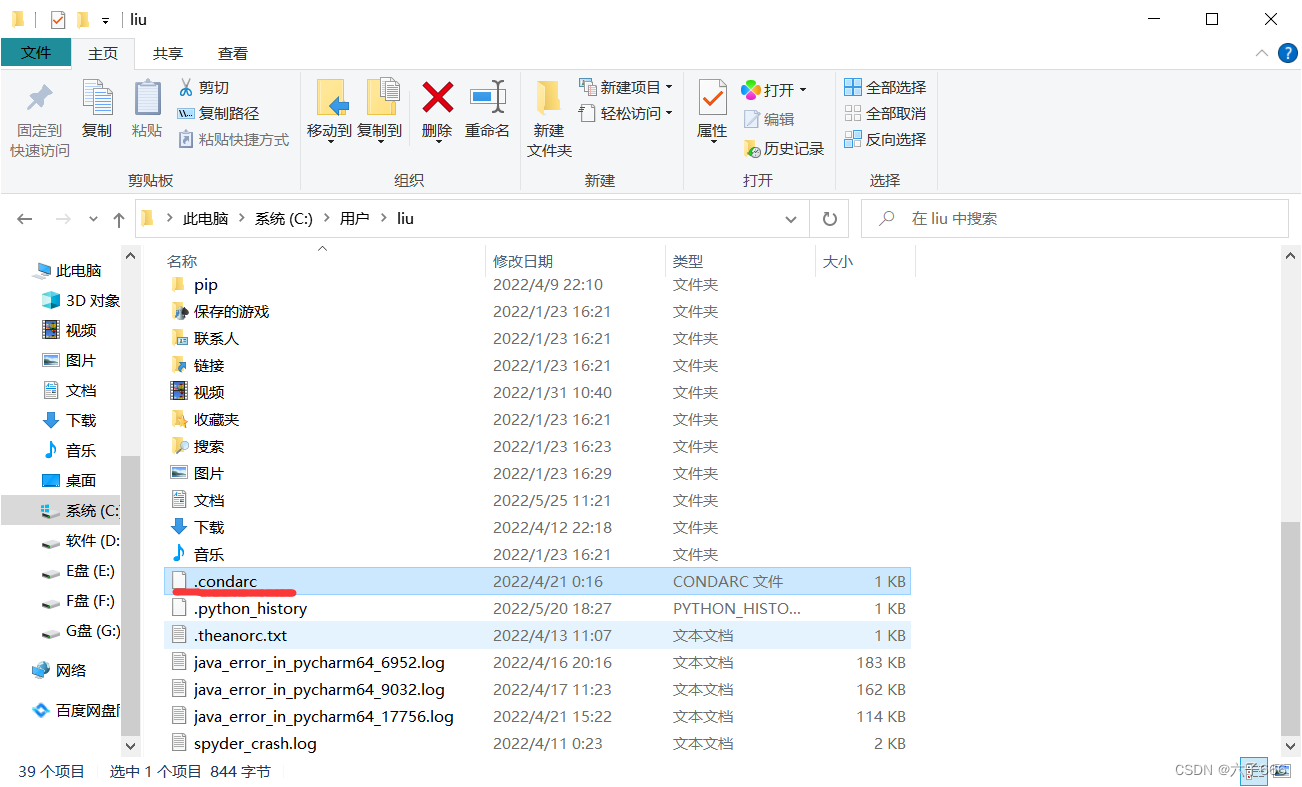This screenshot has width=1302, height=787.
Task: Create New folder (新建文件夹)
Action: coord(549,119)
